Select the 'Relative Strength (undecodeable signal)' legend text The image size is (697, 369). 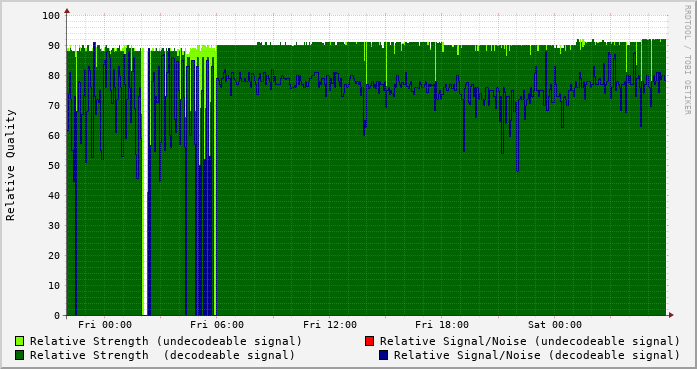(x=166, y=341)
